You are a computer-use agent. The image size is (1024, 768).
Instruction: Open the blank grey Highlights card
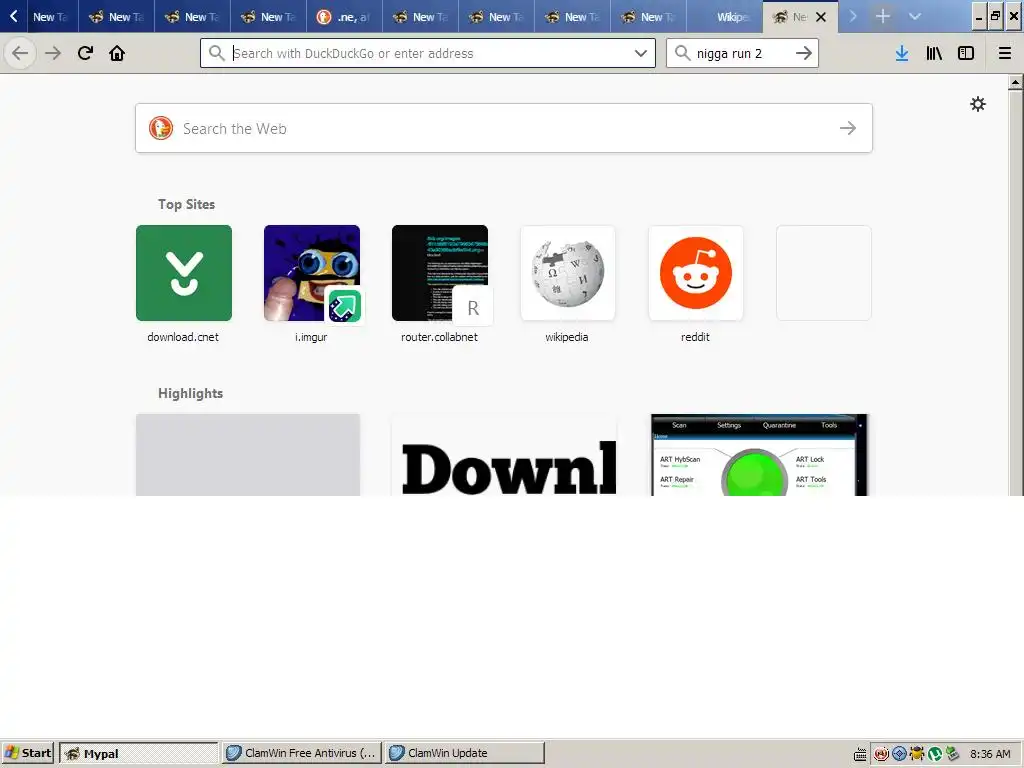click(248, 455)
